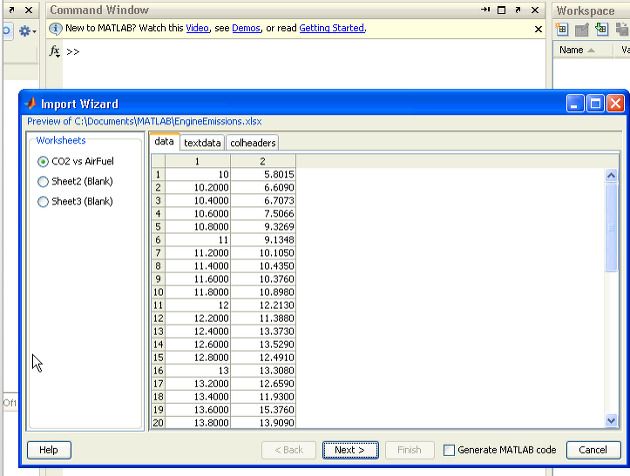
Task: Click the New Variable icon in Workspace
Action: [561, 29]
